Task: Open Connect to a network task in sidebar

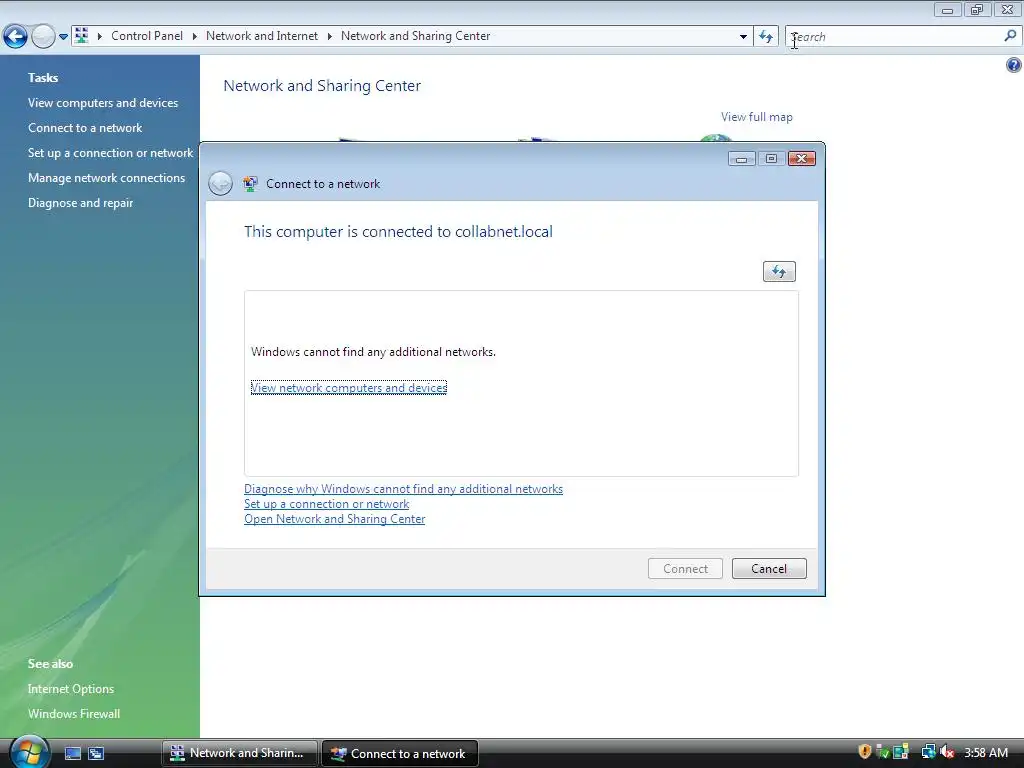Action: pos(85,128)
